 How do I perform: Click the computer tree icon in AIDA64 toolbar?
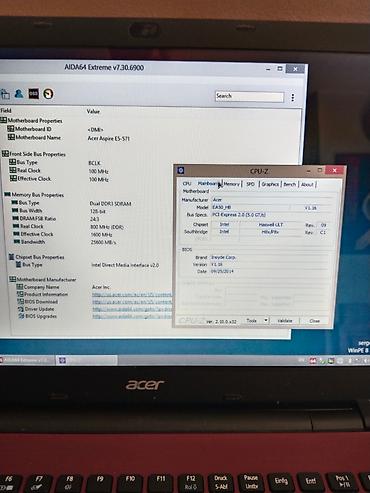click(x=5, y=94)
